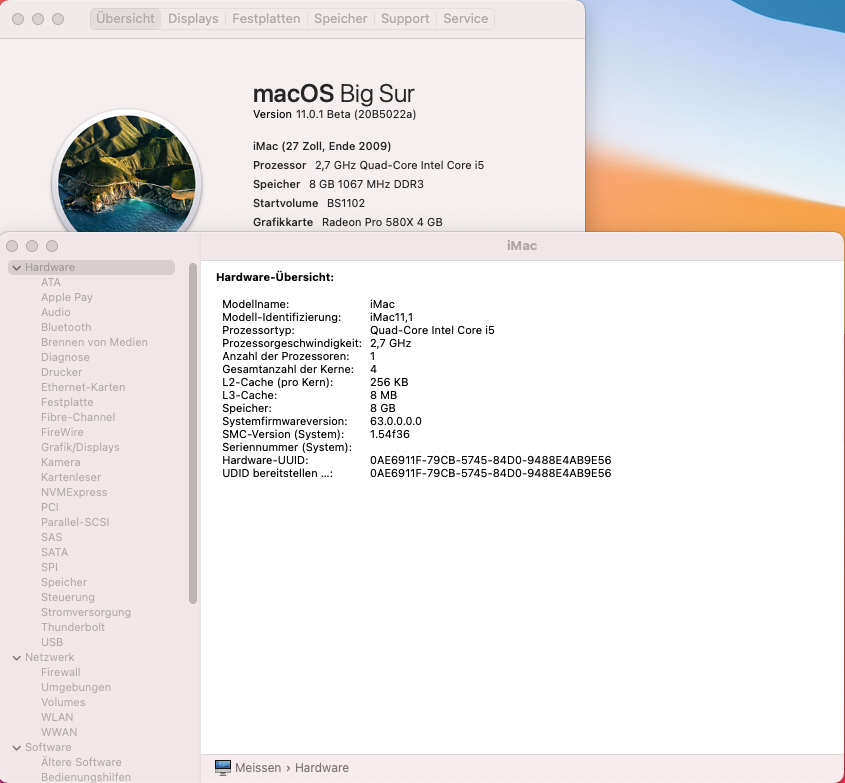The image size is (845, 783).
Task: Select SATA in sidebar
Action: [54, 552]
